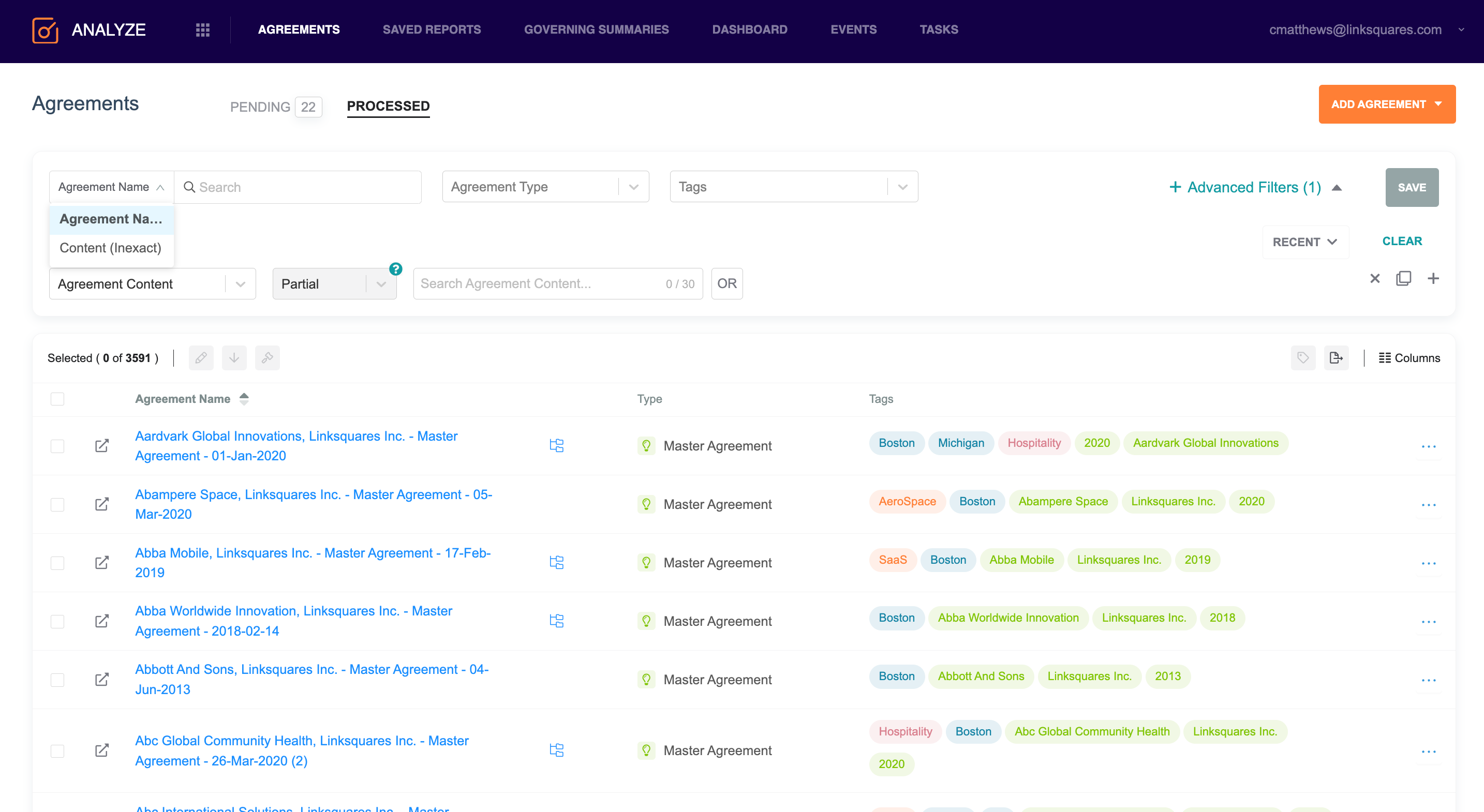Click the tag icon above the table

coord(1303,358)
